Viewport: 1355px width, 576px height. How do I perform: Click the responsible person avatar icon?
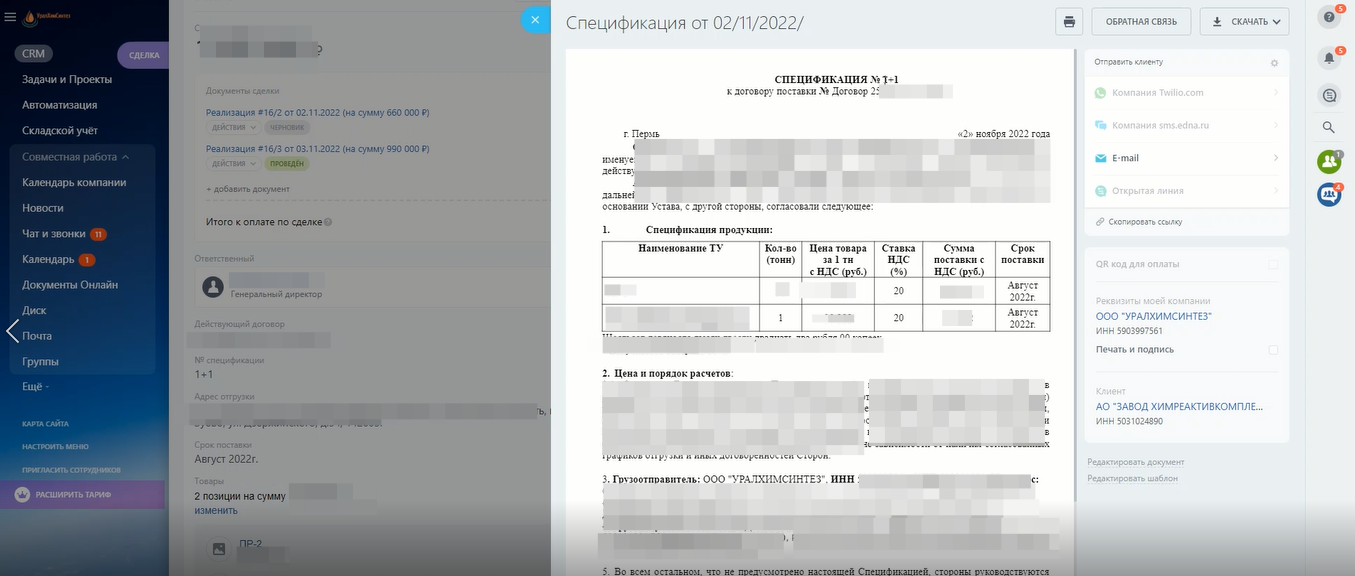point(212,287)
